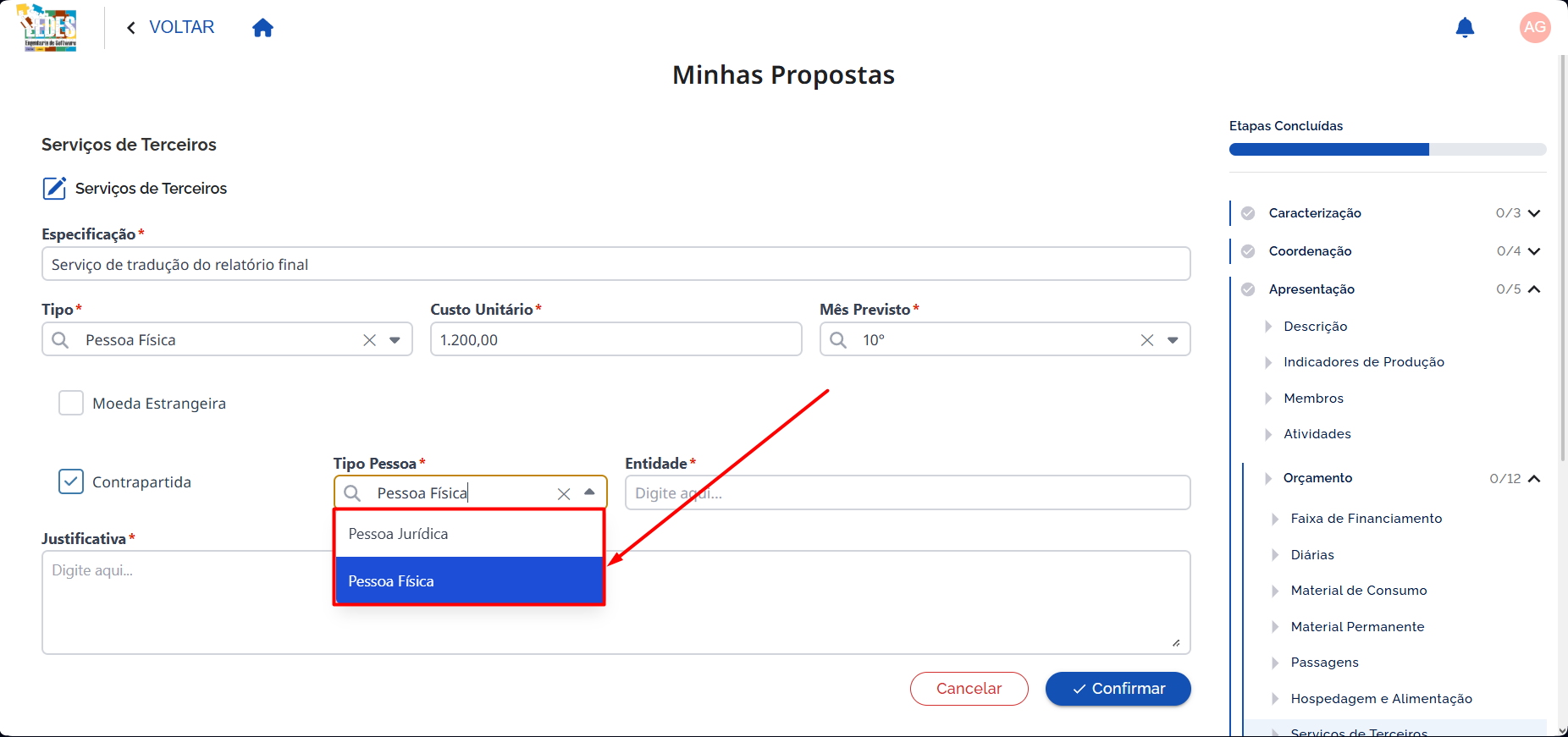This screenshot has width=1568, height=737.
Task: Clear the Mês Previsto selection
Action: click(x=1147, y=340)
